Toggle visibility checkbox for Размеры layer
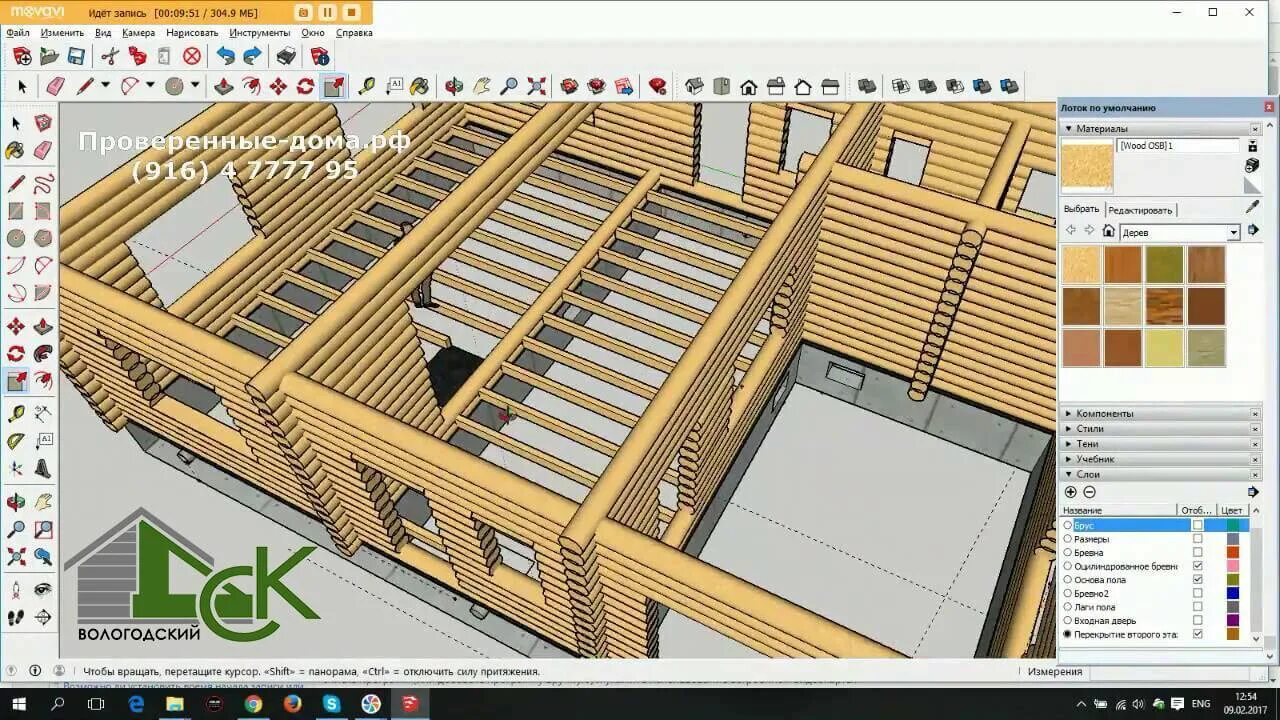The image size is (1280, 720). 1197,539
